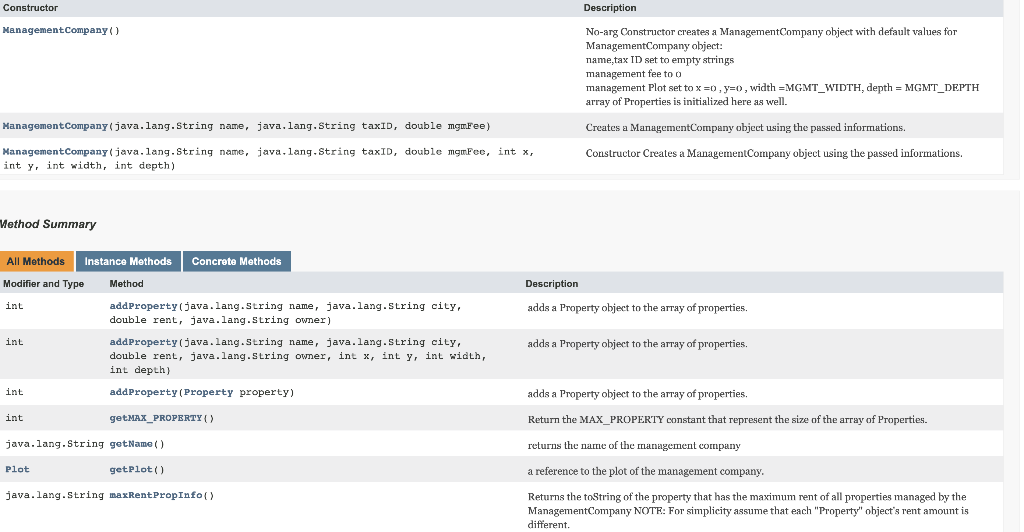Open addProperty(Property property) method link
This screenshot has width=1024, height=532.
pyautogui.click(x=143, y=392)
